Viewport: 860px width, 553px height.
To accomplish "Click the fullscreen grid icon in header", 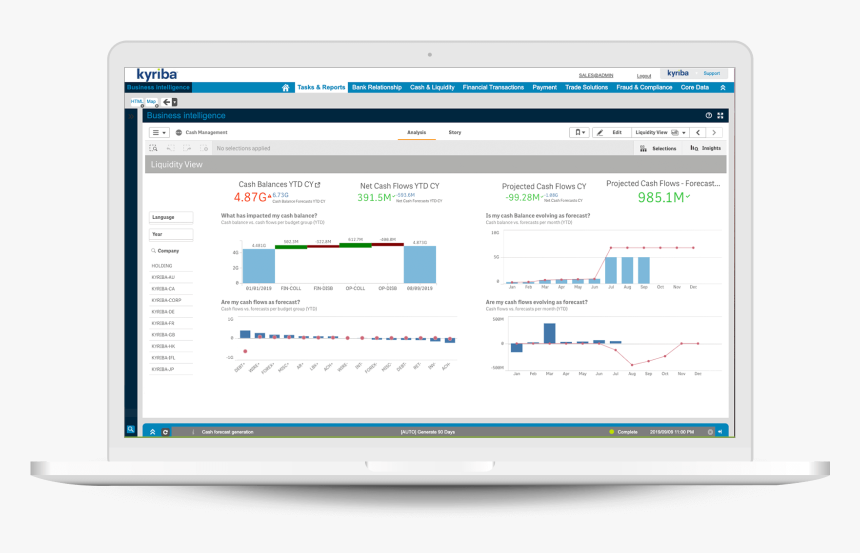I will point(721,116).
